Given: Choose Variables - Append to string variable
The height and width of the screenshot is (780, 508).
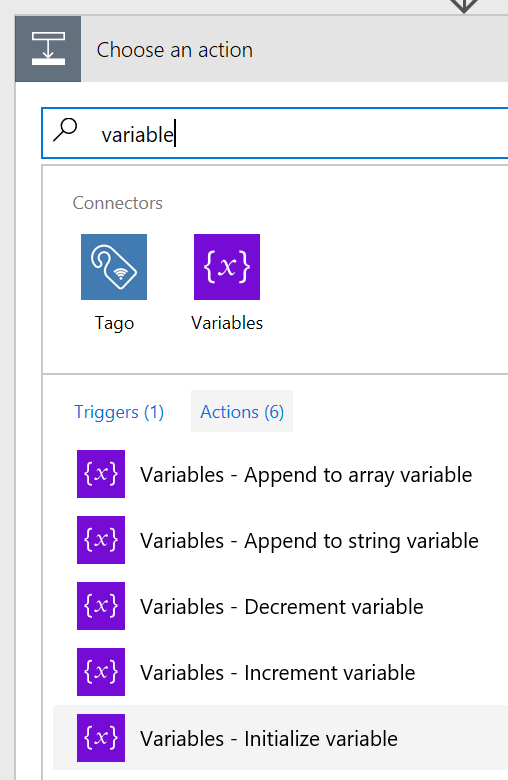Looking at the screenshot, I should click(281, 540).
